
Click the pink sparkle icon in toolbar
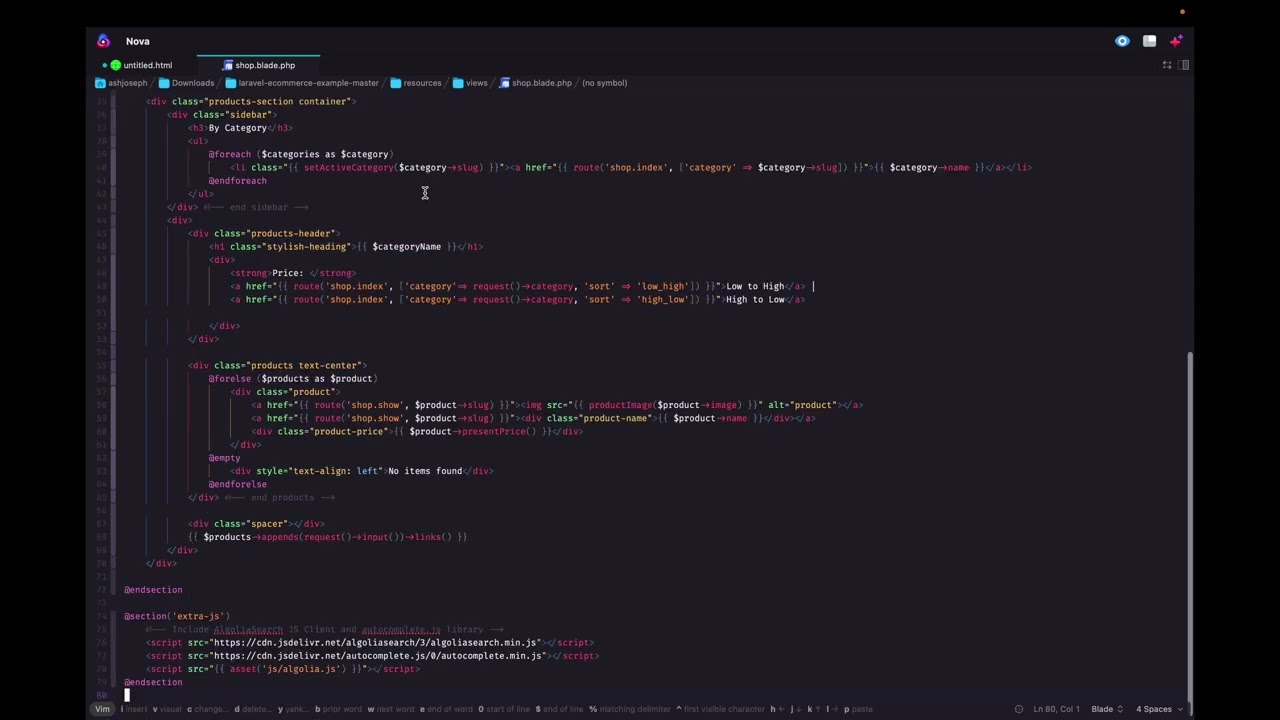[1176, 41]
